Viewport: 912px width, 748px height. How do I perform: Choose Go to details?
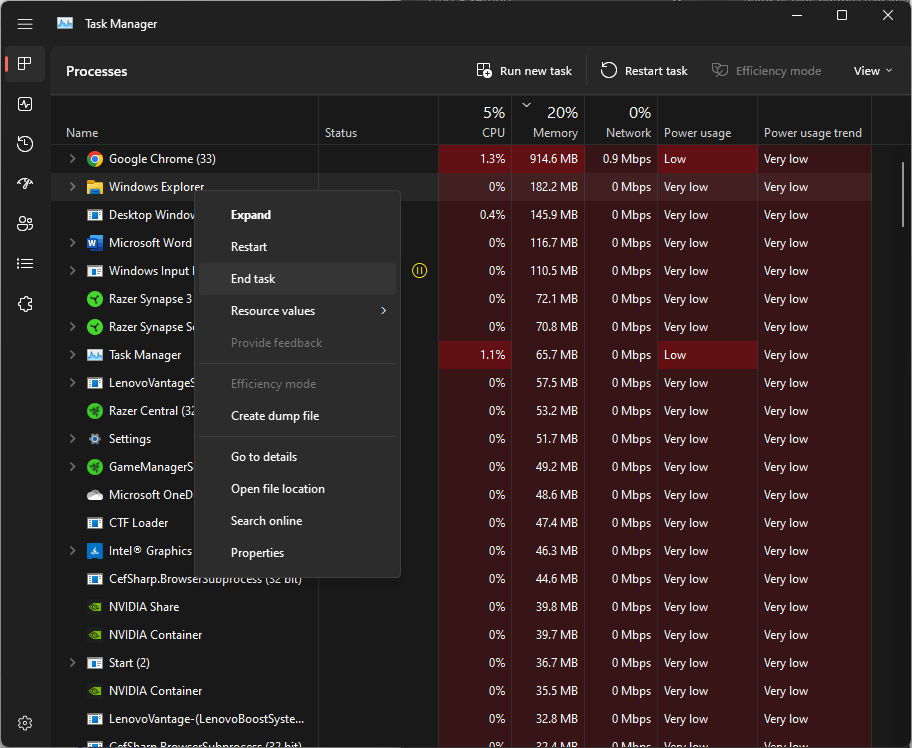click(x=297, y=457)
